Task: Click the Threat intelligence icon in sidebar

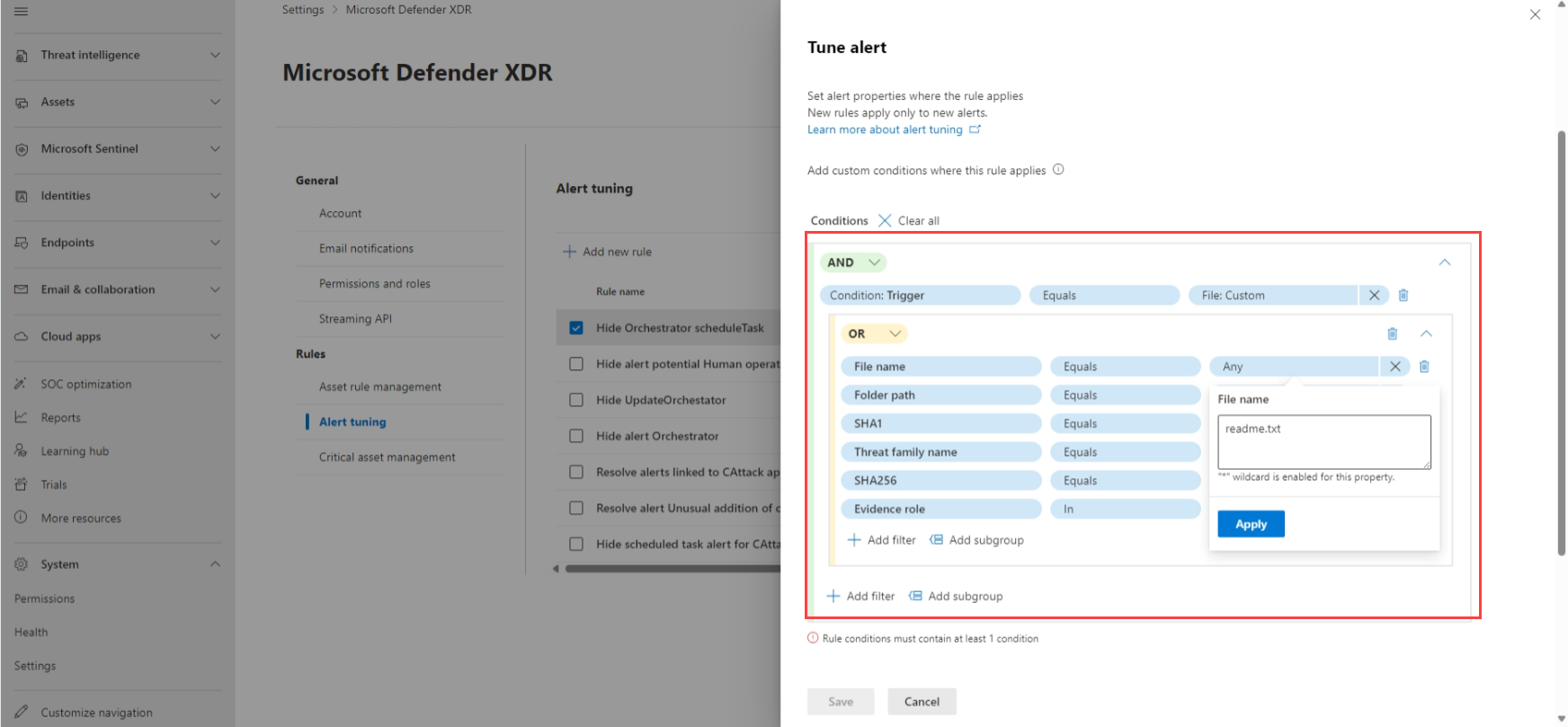Action: (x=22, y=56)
